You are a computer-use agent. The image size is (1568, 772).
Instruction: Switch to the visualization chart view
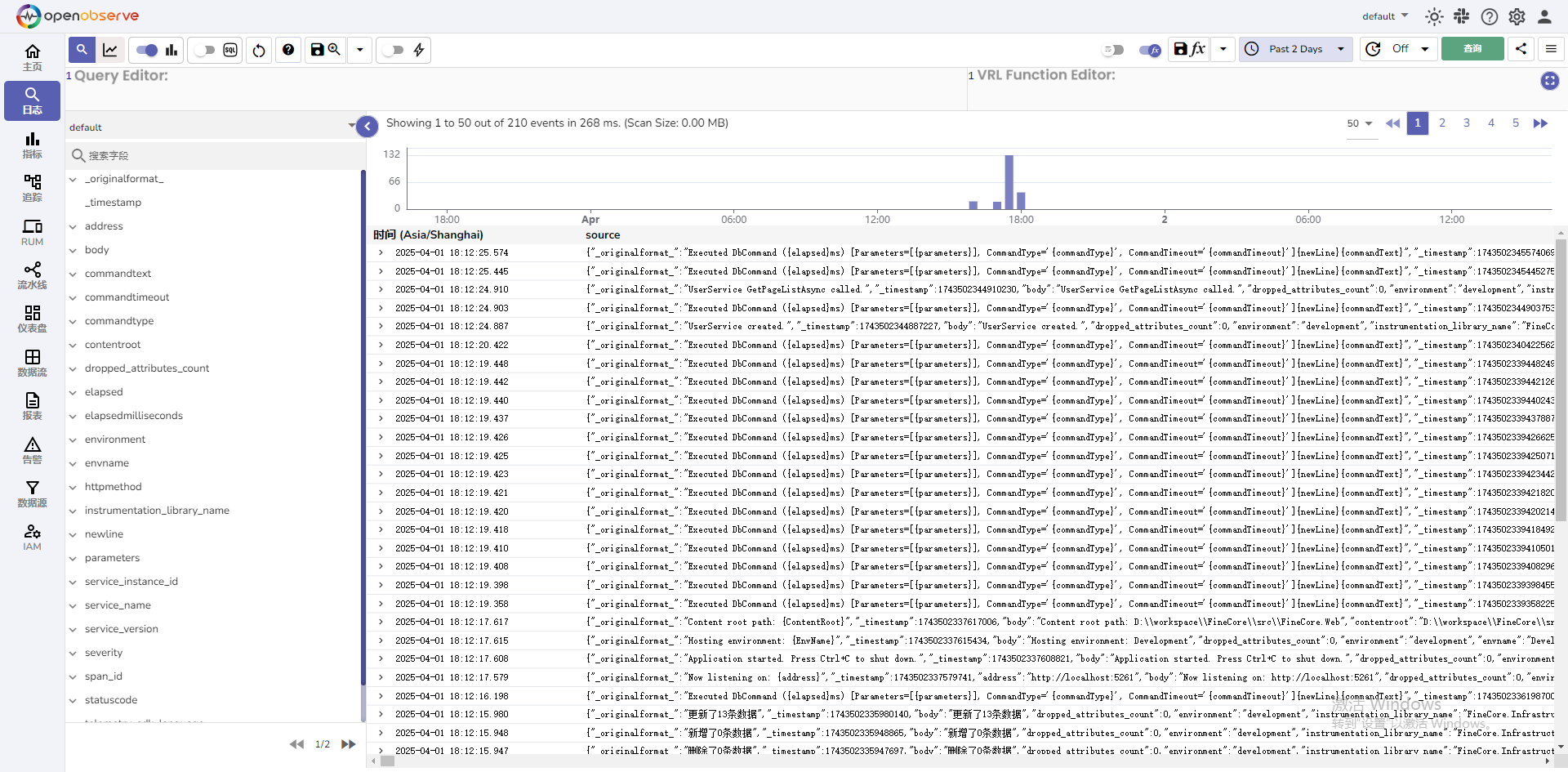pos(110,50)
